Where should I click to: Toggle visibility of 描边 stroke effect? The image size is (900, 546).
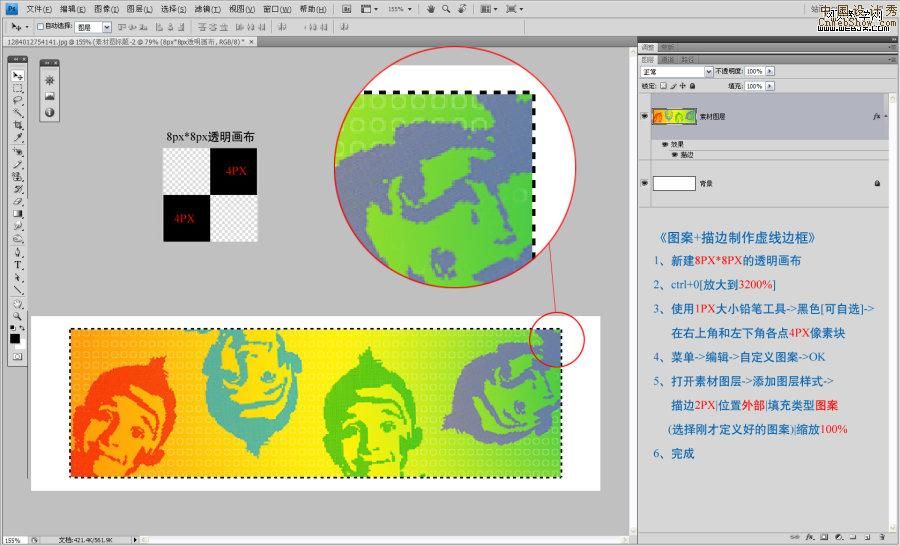coord(675,155)
